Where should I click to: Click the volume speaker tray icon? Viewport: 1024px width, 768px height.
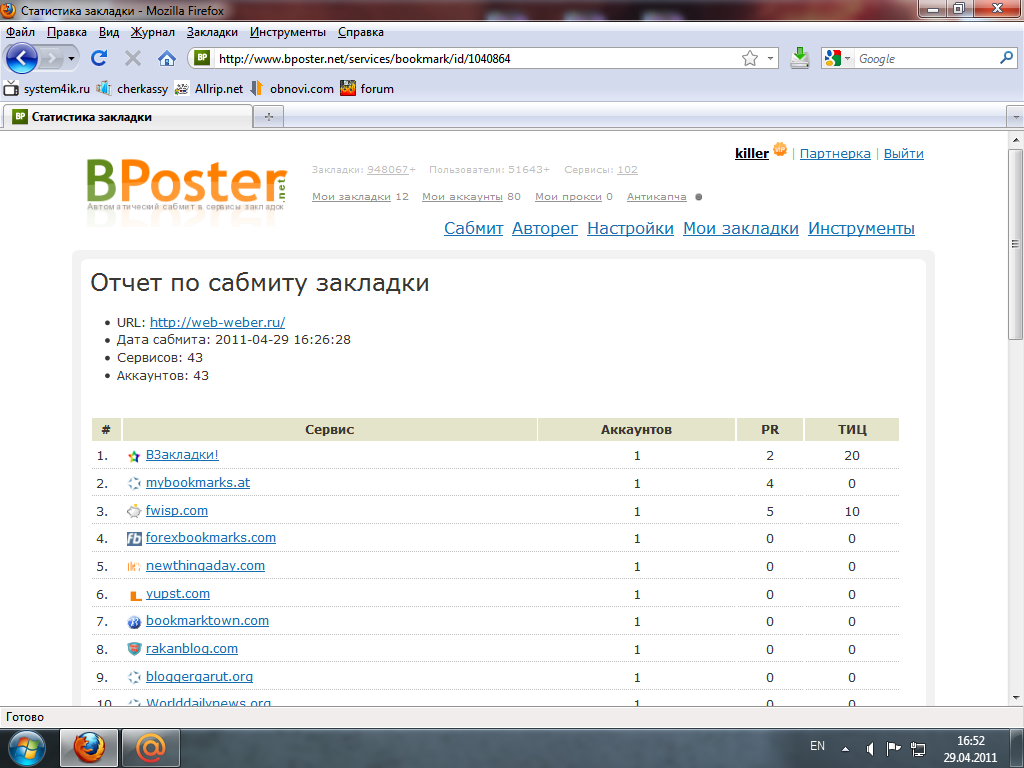click(x=870, y=748)
